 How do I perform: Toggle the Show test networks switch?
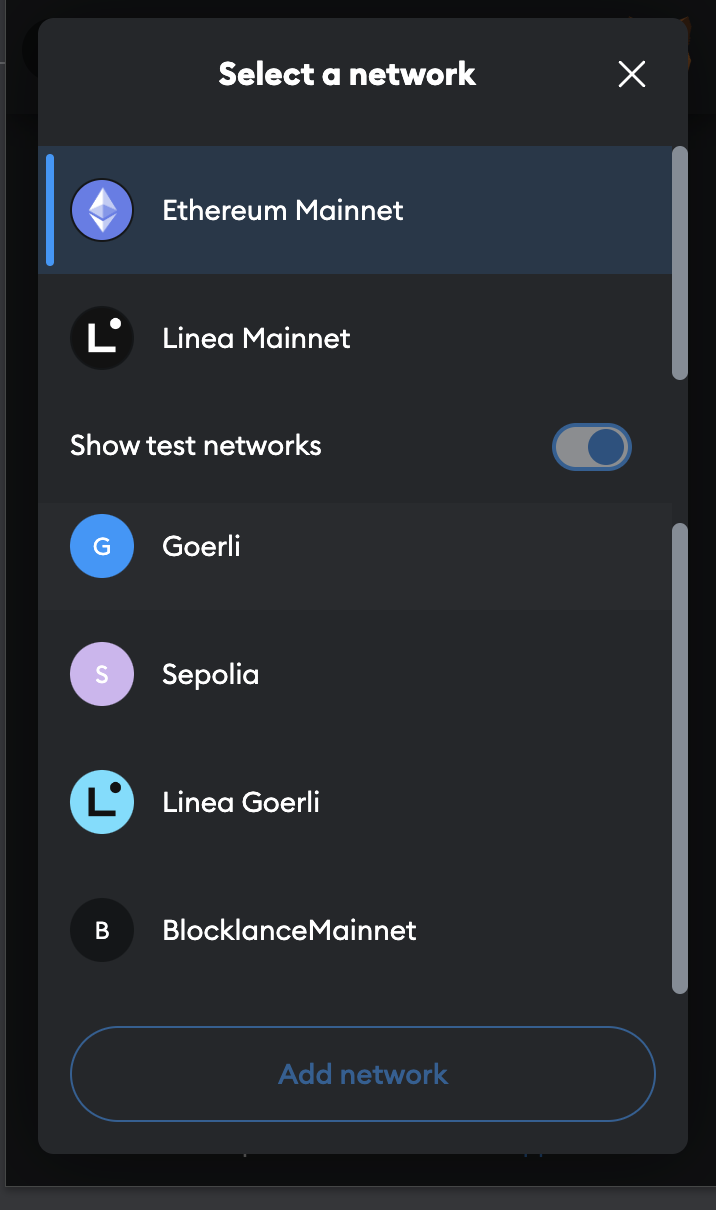point(592,447)
